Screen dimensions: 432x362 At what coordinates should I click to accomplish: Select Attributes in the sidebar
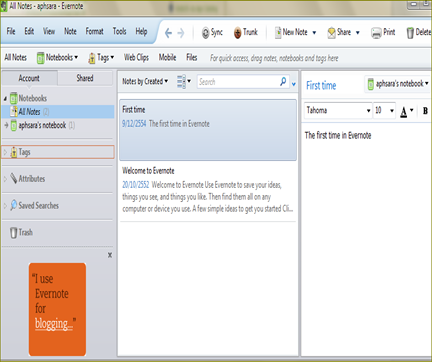pyautogui.click(x=27, y=178)
